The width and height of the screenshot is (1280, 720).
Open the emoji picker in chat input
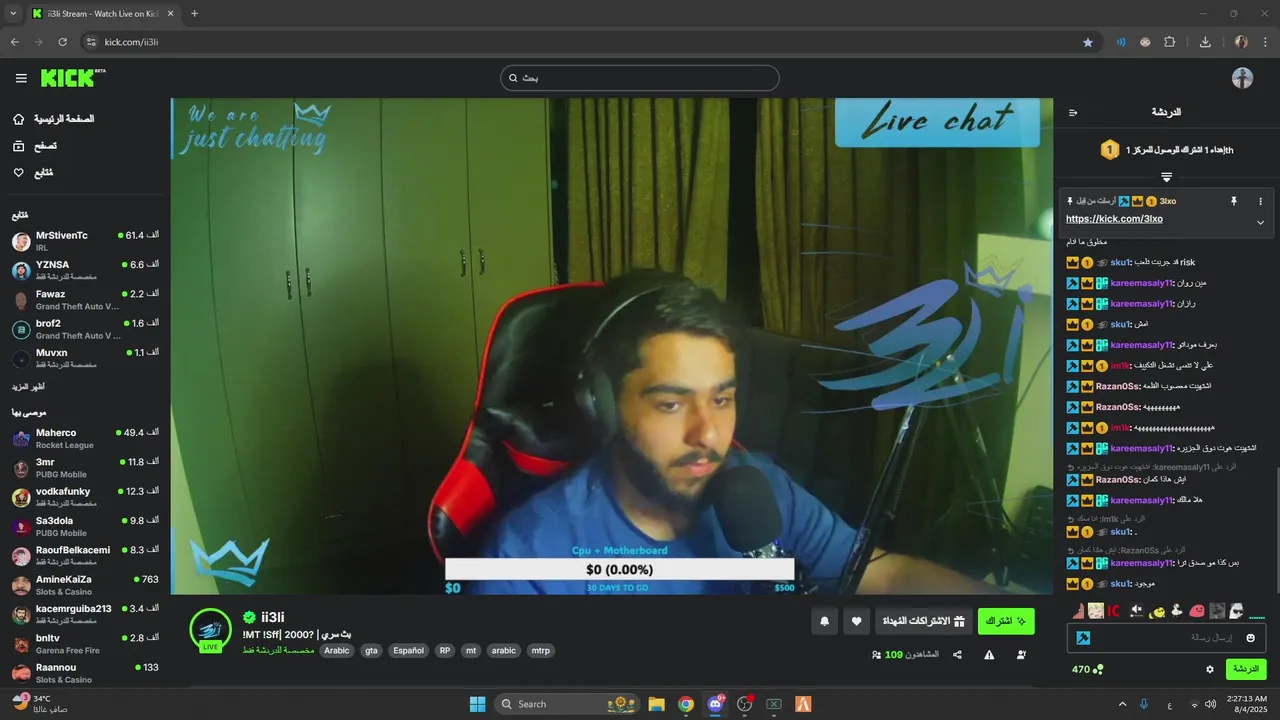1250,638
